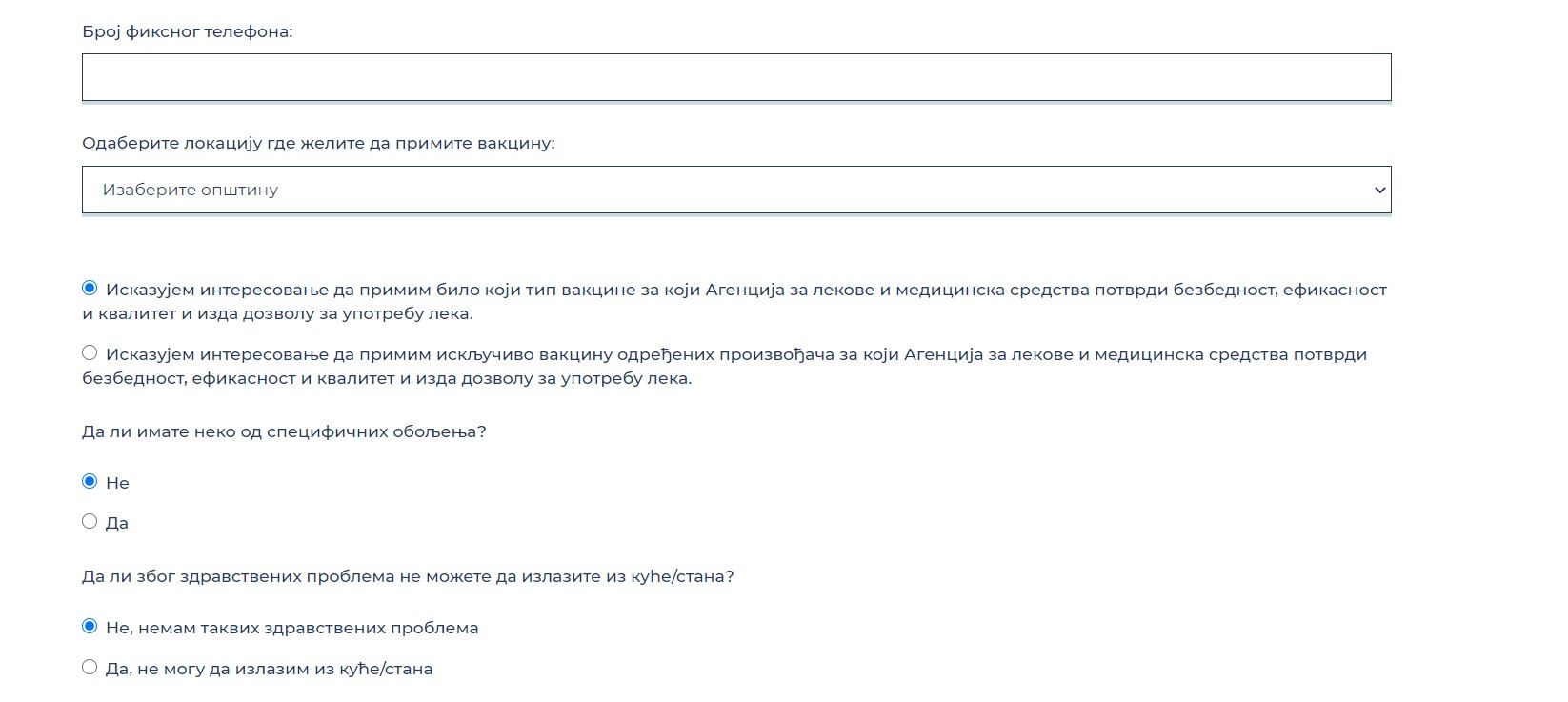1568x702 pixels.
Task: Click the "Број фиксног телефона:" label
Action: (x=188, y=31)
